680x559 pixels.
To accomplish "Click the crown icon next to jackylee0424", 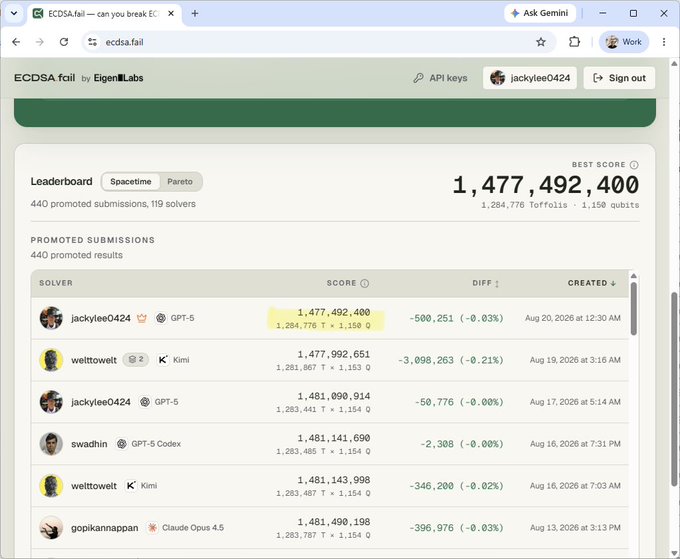I will (x=141, y=318).
